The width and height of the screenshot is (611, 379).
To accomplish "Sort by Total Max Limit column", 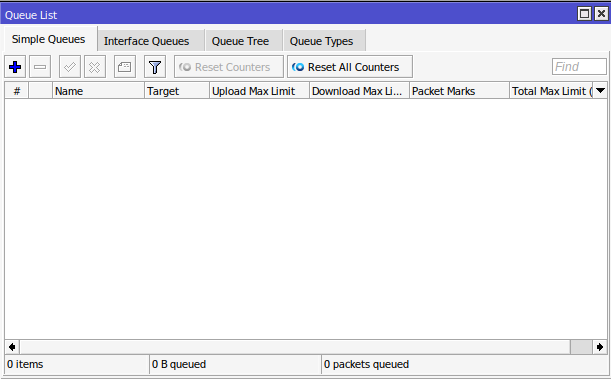I will (x=551, y=91).
